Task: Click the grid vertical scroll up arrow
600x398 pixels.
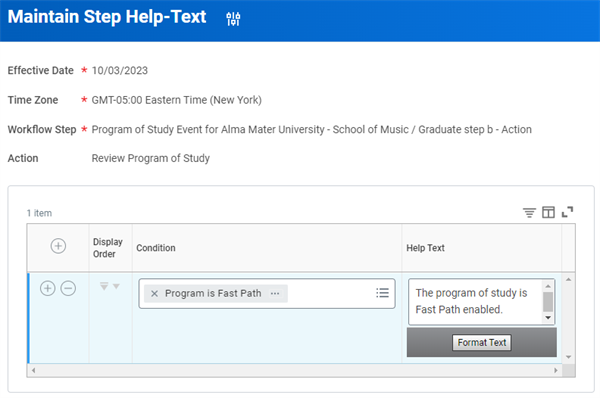Action: (569, 280)
